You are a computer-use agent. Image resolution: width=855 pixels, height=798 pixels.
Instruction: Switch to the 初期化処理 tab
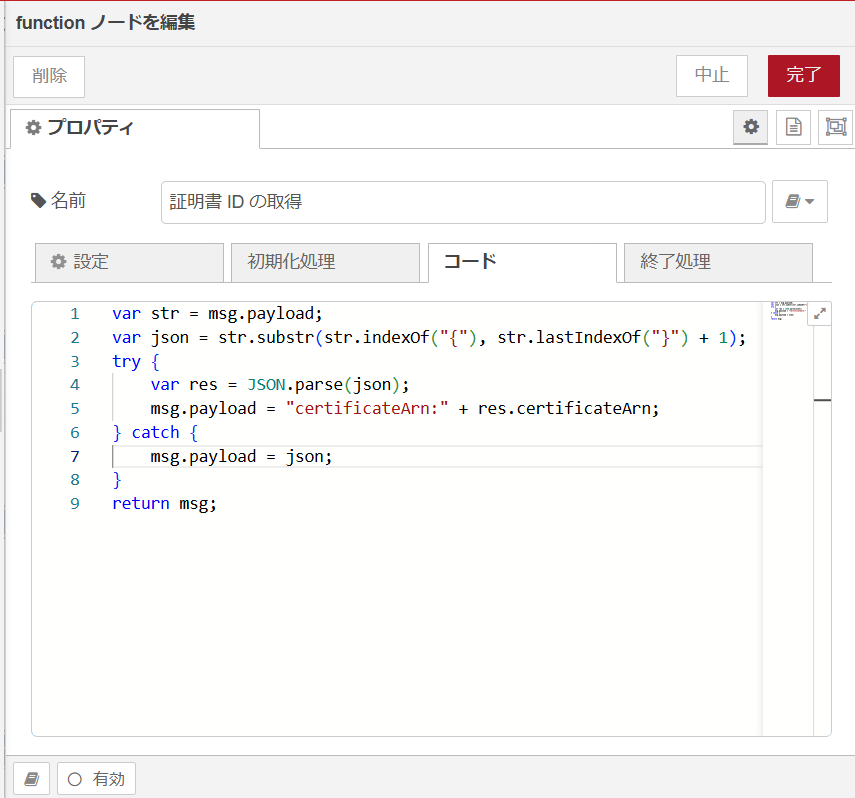coord(325,262)
